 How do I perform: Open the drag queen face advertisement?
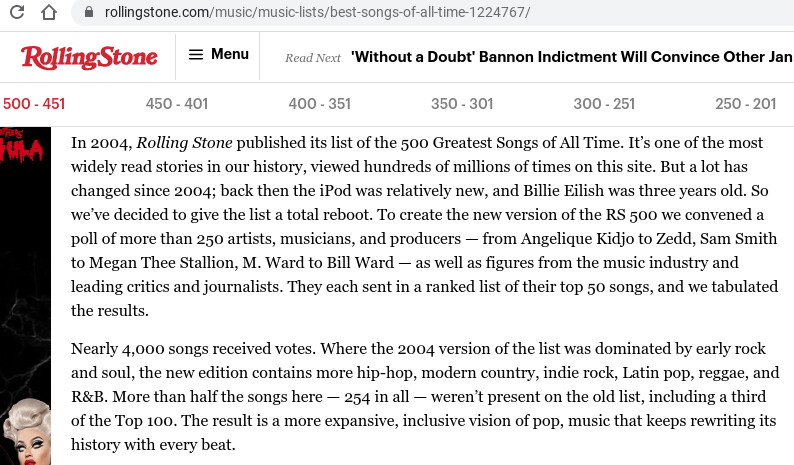pos(26,432)
